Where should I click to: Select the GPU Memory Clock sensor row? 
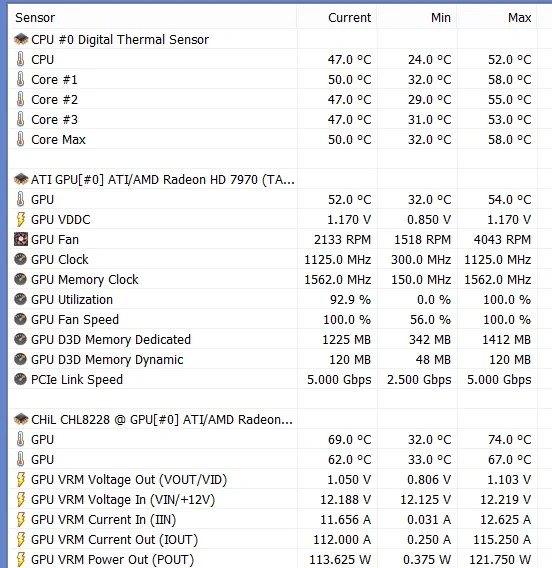click(273, 280)
